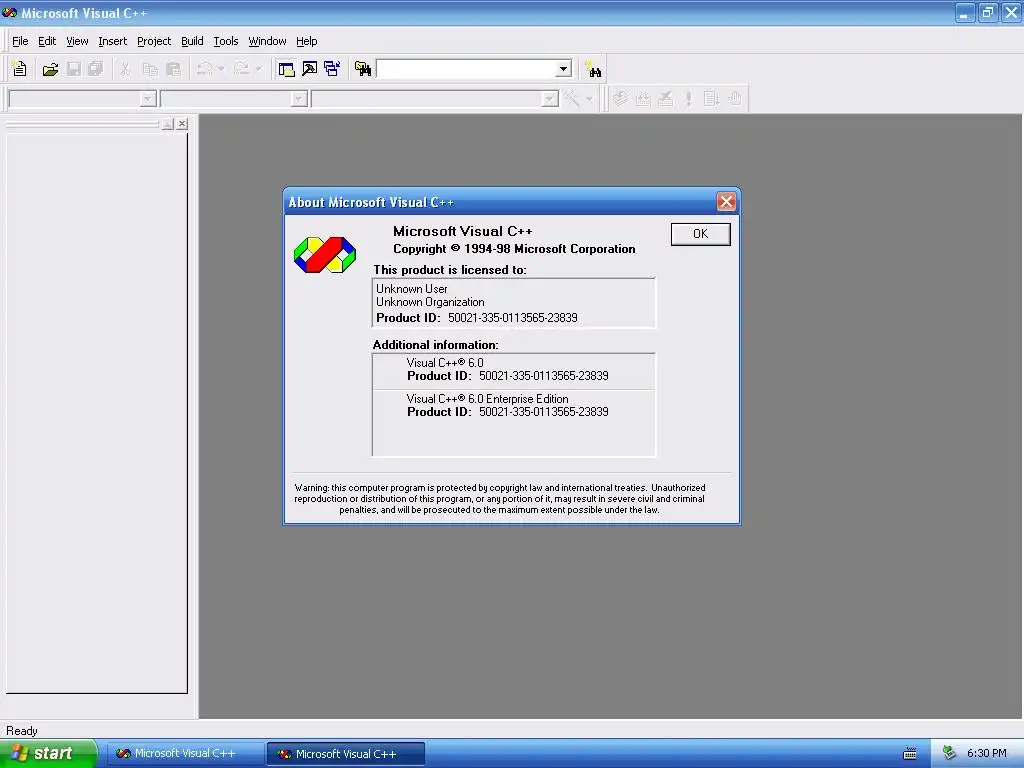Click the Compile icon in Build MiniBar
The height and width of the screenshot is (768, 1024).
620,99
